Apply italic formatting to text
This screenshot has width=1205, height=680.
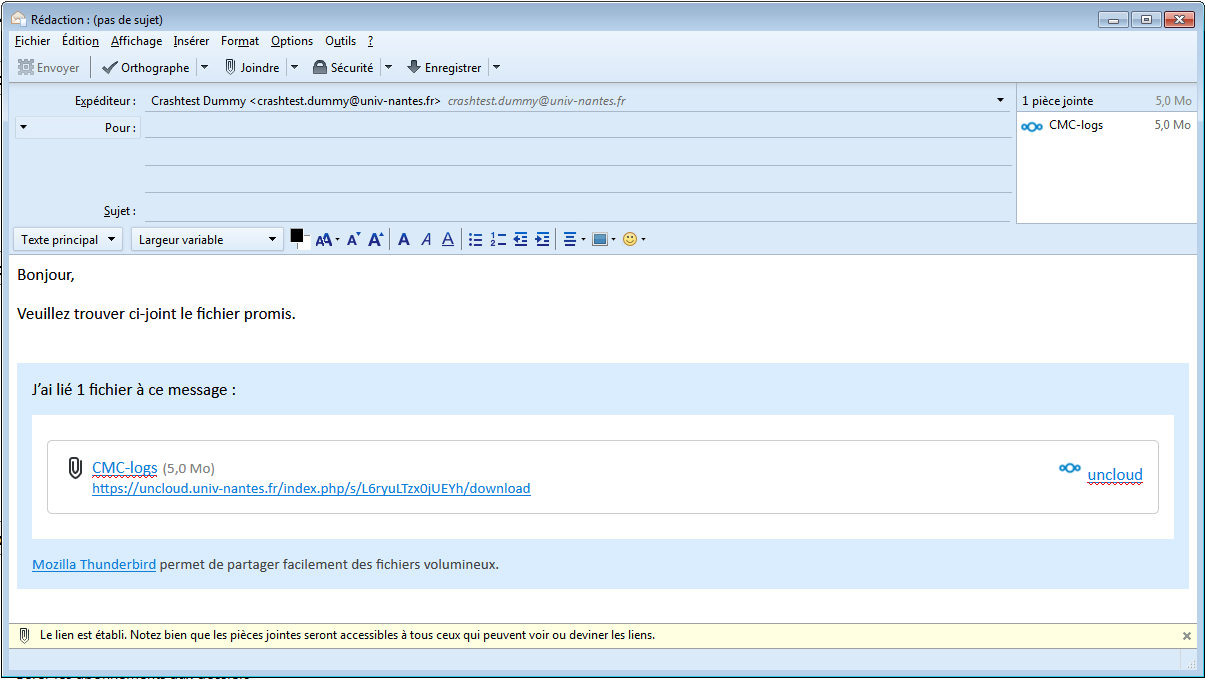[425, 239]
